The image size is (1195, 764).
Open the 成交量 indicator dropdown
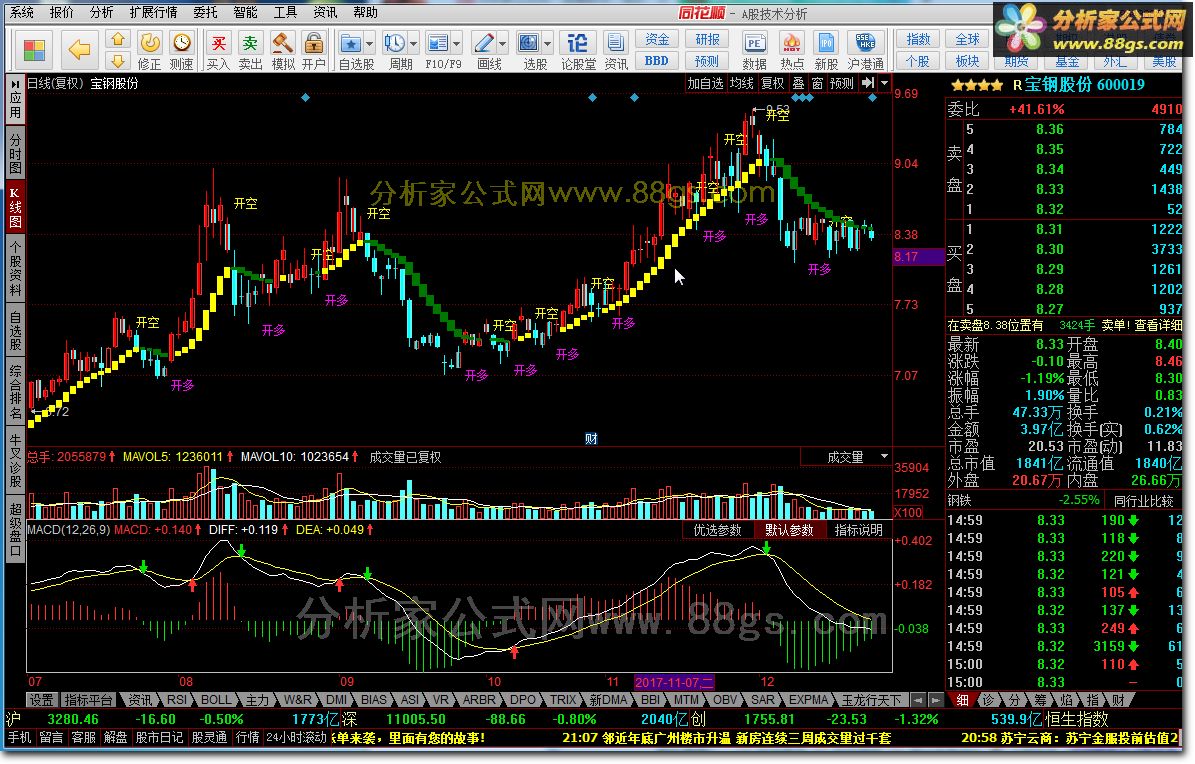click(x=884, y=457)
